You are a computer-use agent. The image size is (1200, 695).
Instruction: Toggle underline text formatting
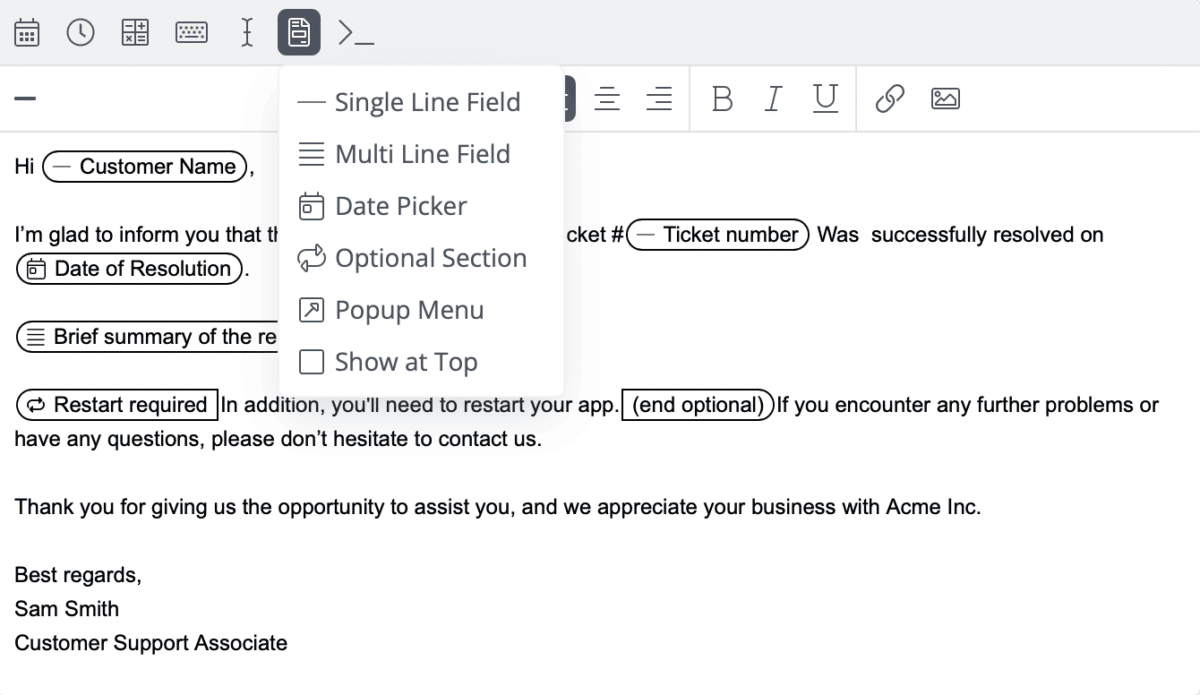pyautogui.click(x=825, y=98)
